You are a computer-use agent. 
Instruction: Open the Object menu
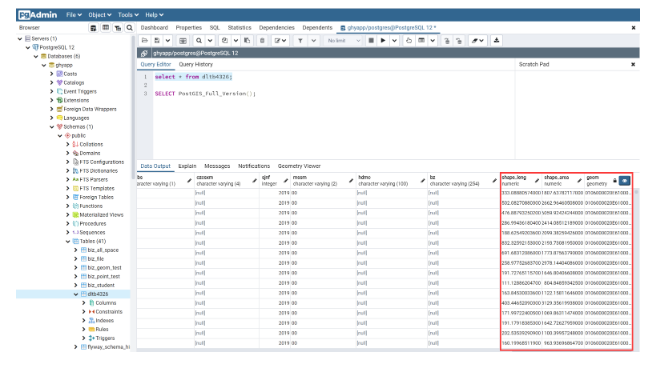coord(100,15)
